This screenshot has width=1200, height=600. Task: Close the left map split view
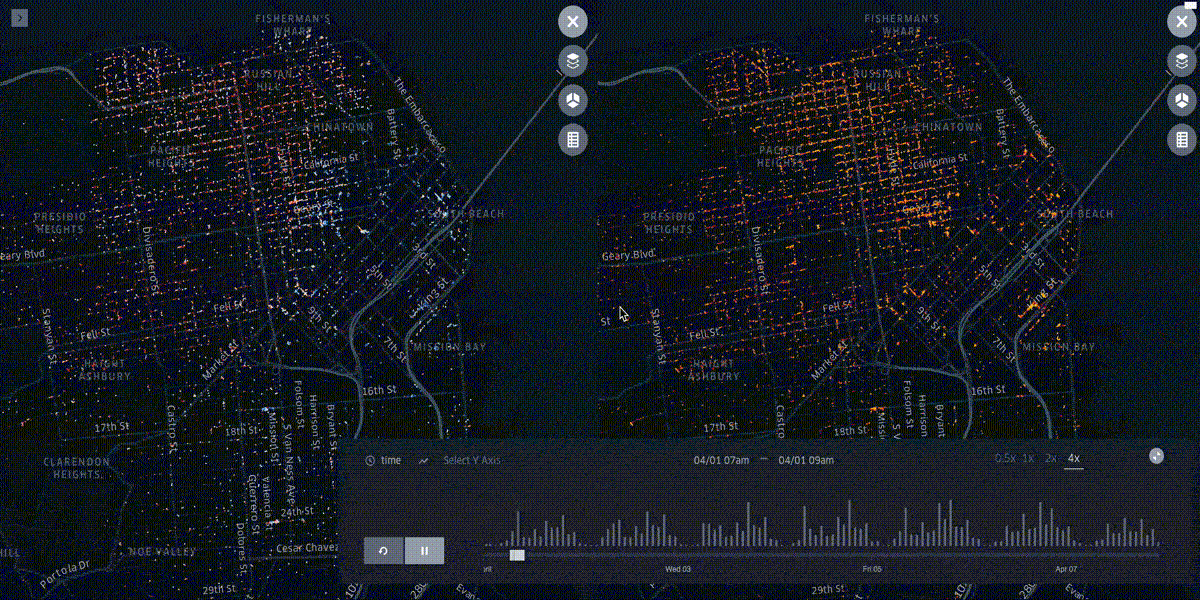pyautogui.click(x=572, y=21)
